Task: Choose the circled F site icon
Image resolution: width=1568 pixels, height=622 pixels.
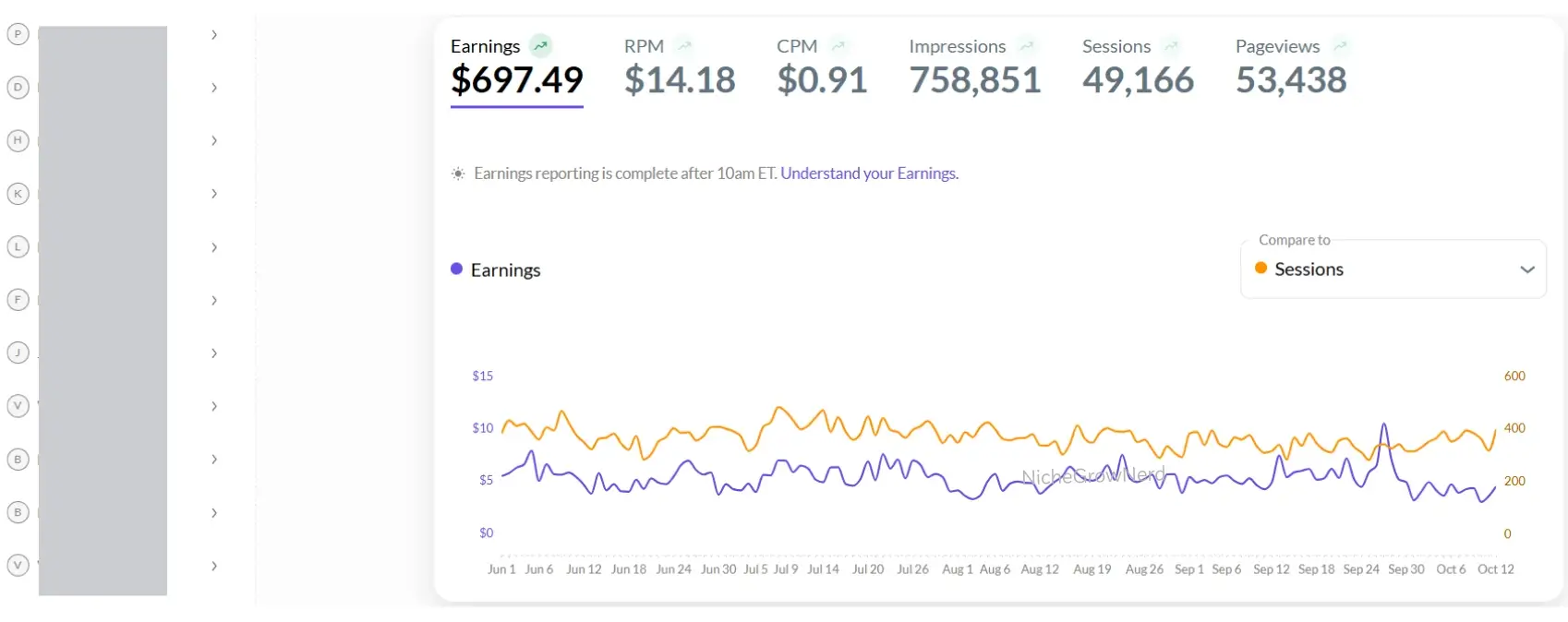Action: (x=18, y=300)
